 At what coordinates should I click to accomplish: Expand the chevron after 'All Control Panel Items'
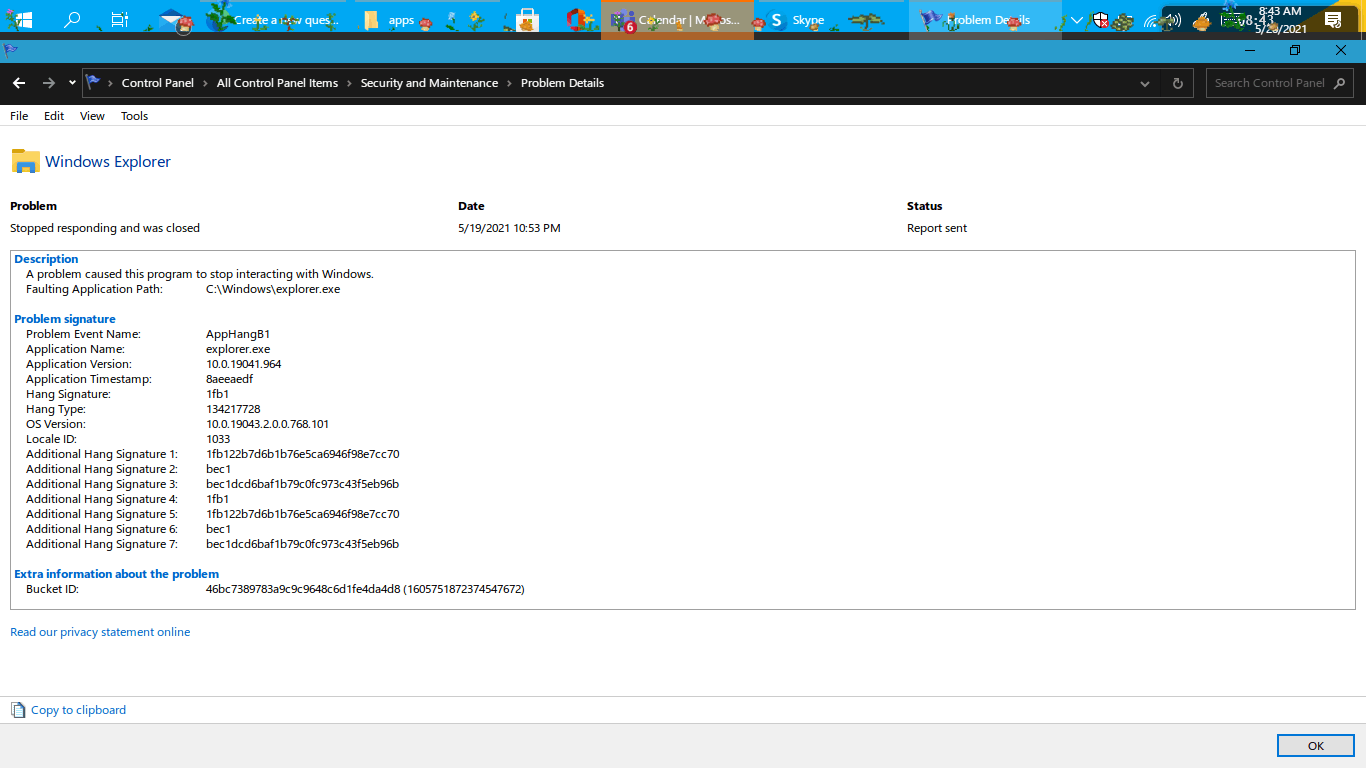point(349,83)
